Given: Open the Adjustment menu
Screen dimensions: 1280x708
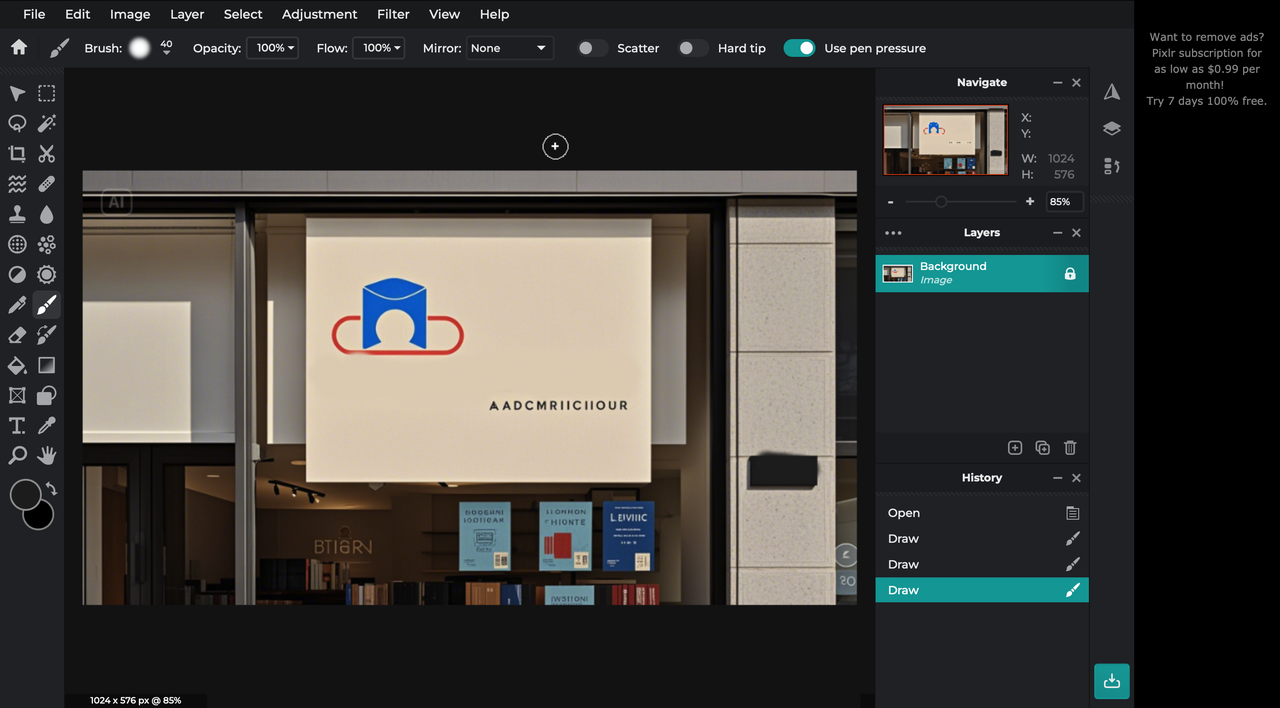Looking at the screenshot, I should tap(319, 14).
